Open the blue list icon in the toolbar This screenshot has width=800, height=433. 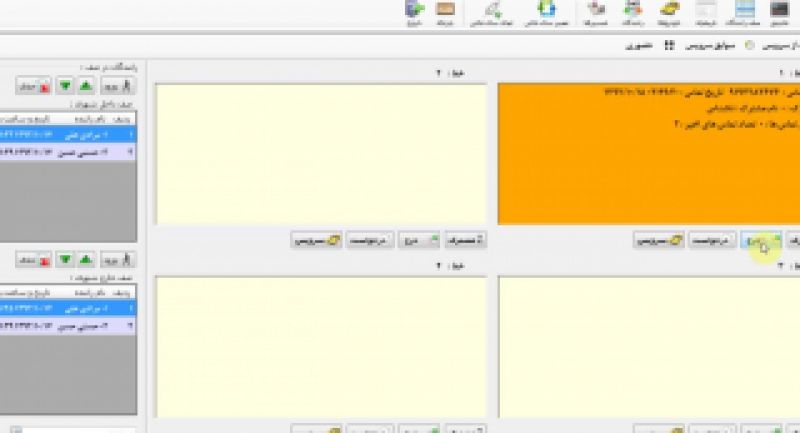coord(740,13)
